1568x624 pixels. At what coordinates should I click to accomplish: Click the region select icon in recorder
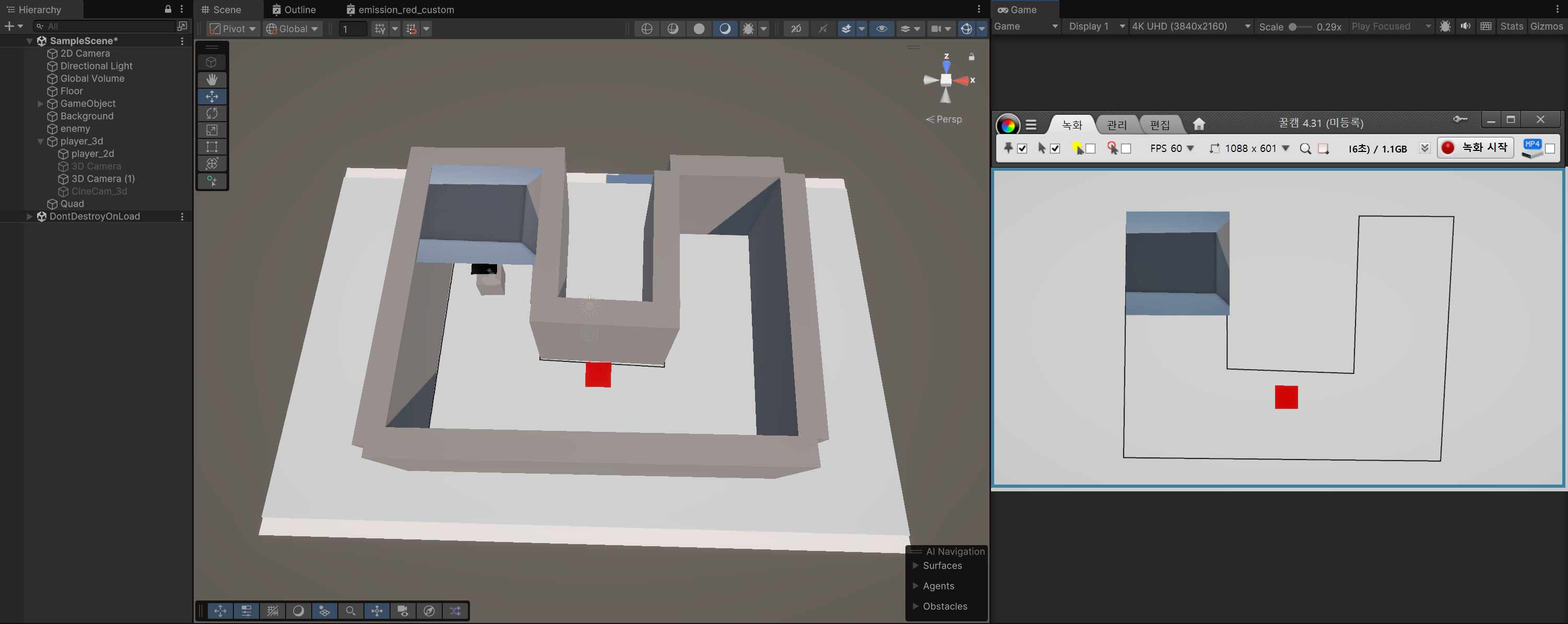tap(1323, 148)
